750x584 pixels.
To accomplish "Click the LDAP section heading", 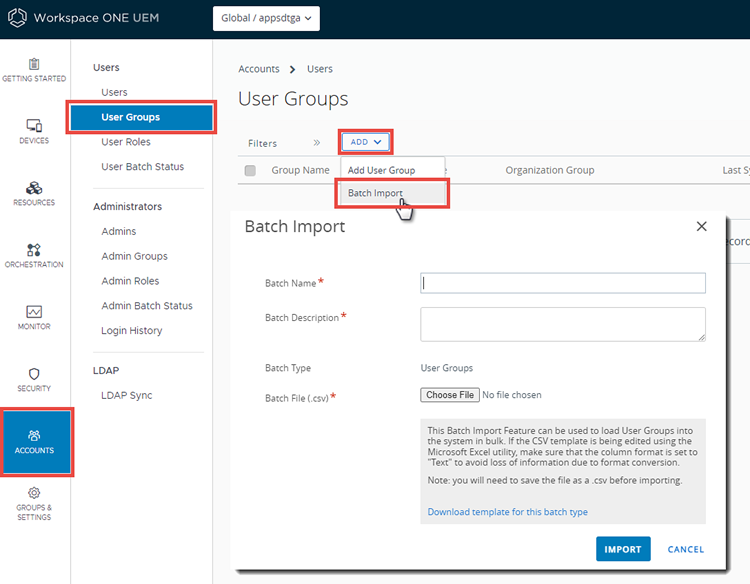I will pos(106,371).
